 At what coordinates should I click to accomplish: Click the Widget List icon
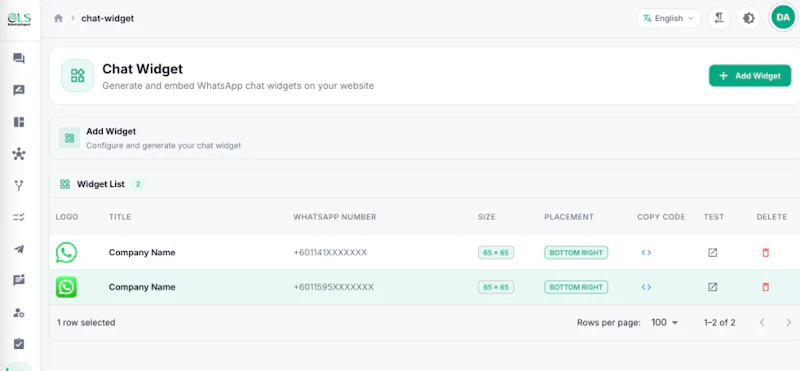click(x=65, y=184)
